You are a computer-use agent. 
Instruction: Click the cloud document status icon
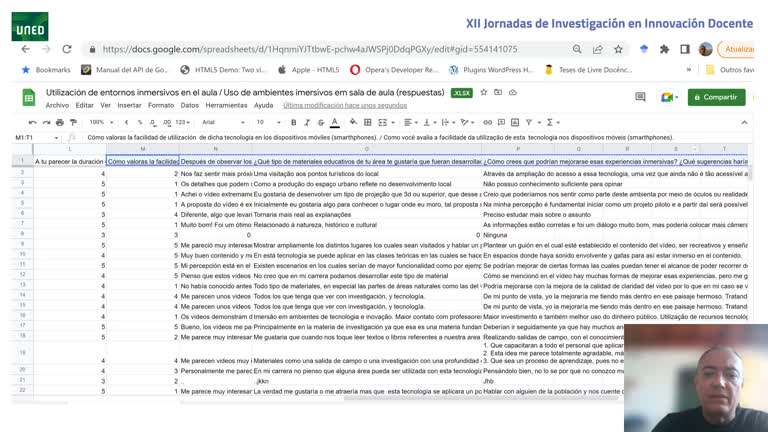[x=513, y=92]
